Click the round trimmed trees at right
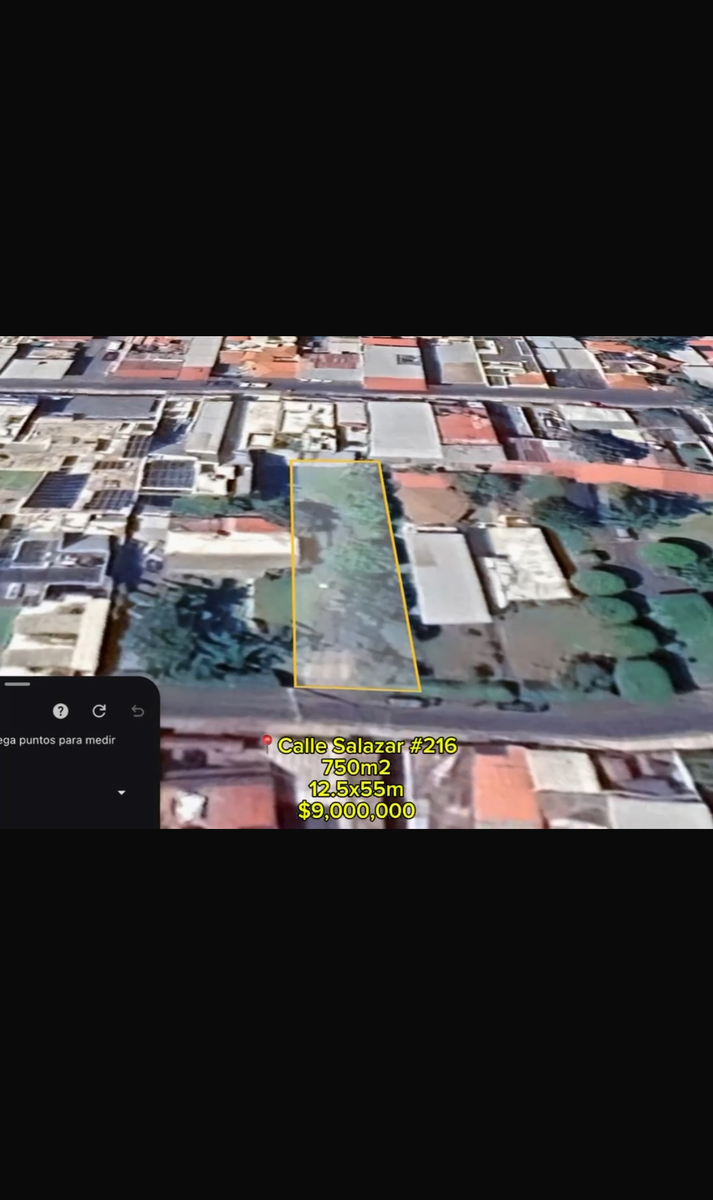The width and height of the screenshot is (713, 1200). (x=640, y=620)
